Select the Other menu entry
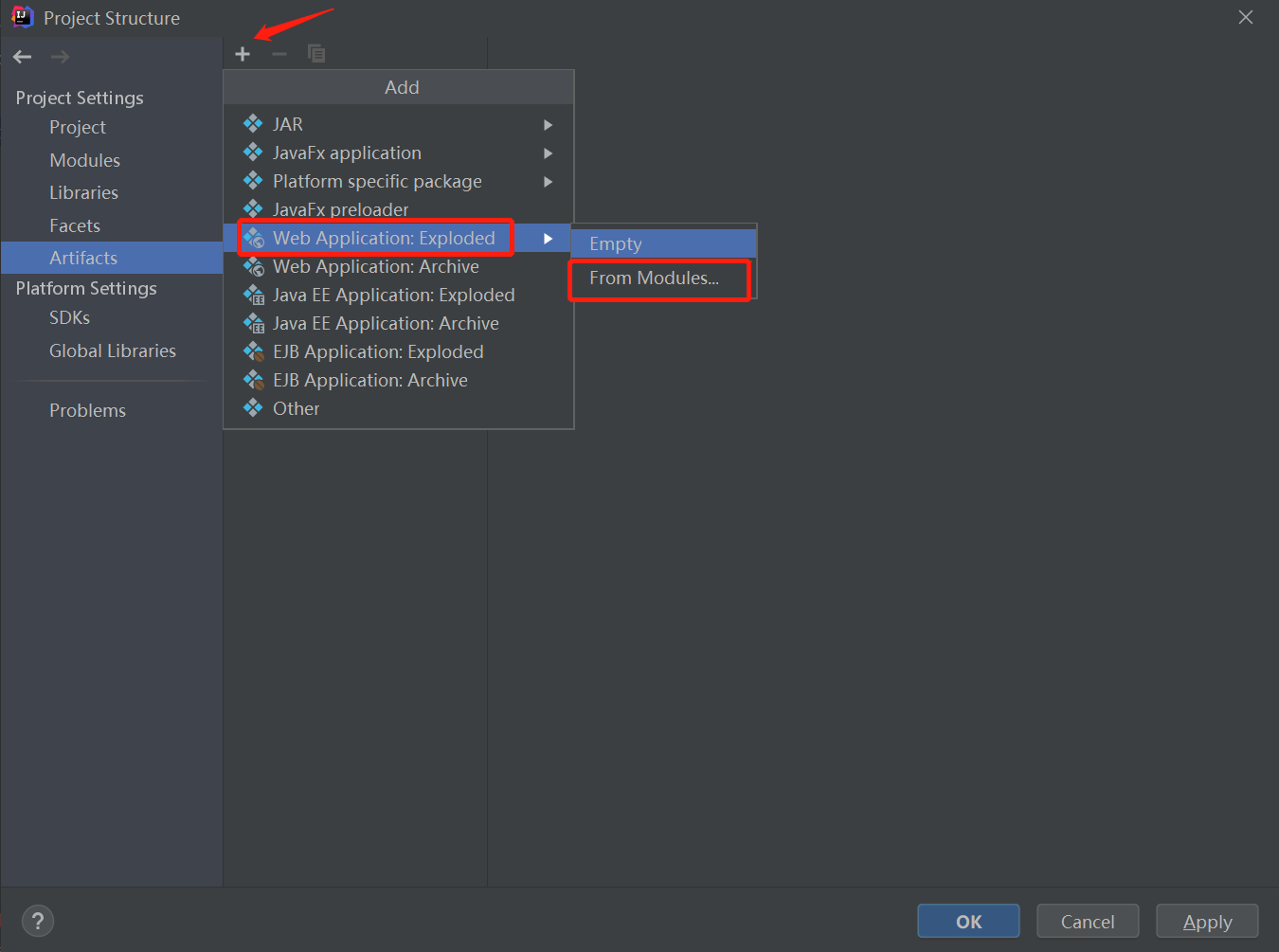Screen dimensions: 1279x952 pos(399,408)
